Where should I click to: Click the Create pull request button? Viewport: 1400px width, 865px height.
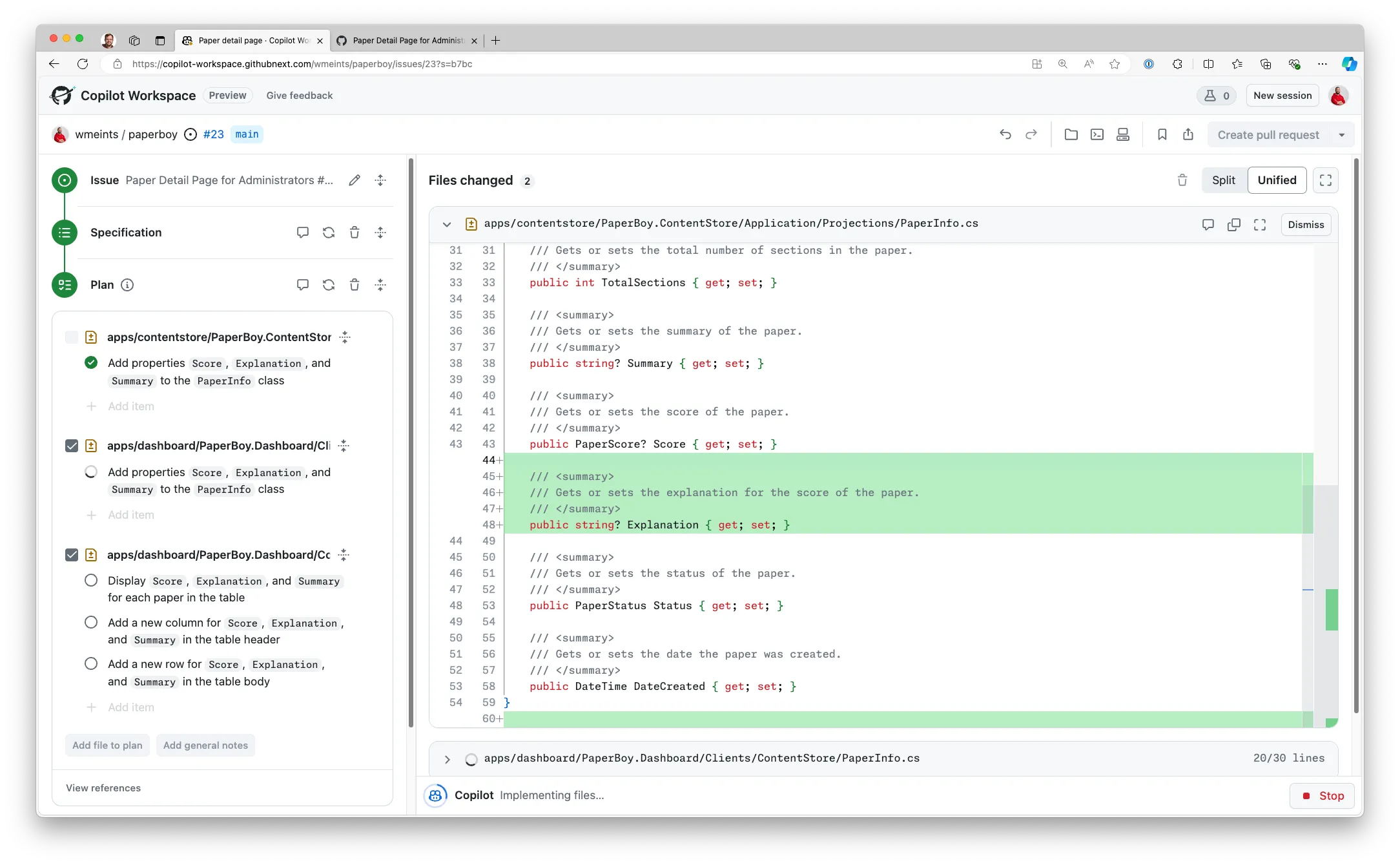coord(1268,135)
